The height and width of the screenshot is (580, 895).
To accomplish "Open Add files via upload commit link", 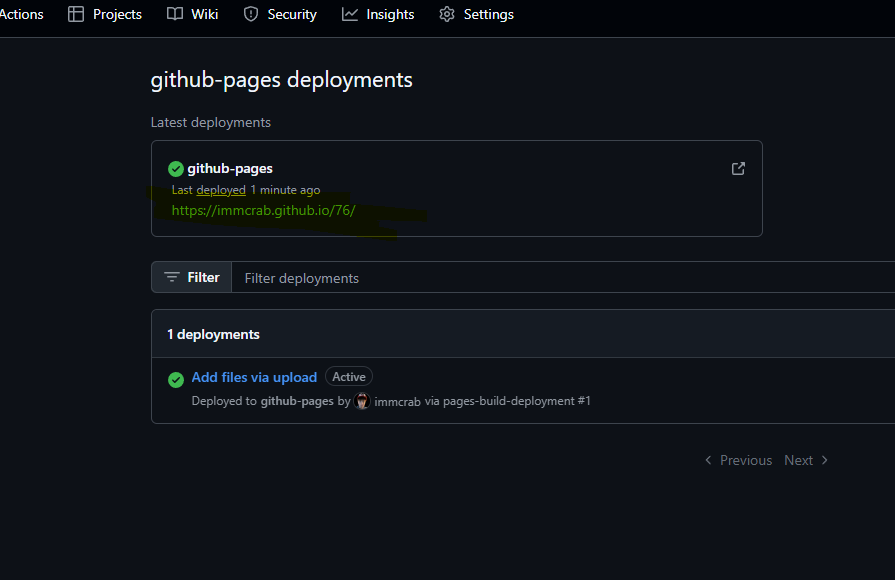I will [254, 377].
